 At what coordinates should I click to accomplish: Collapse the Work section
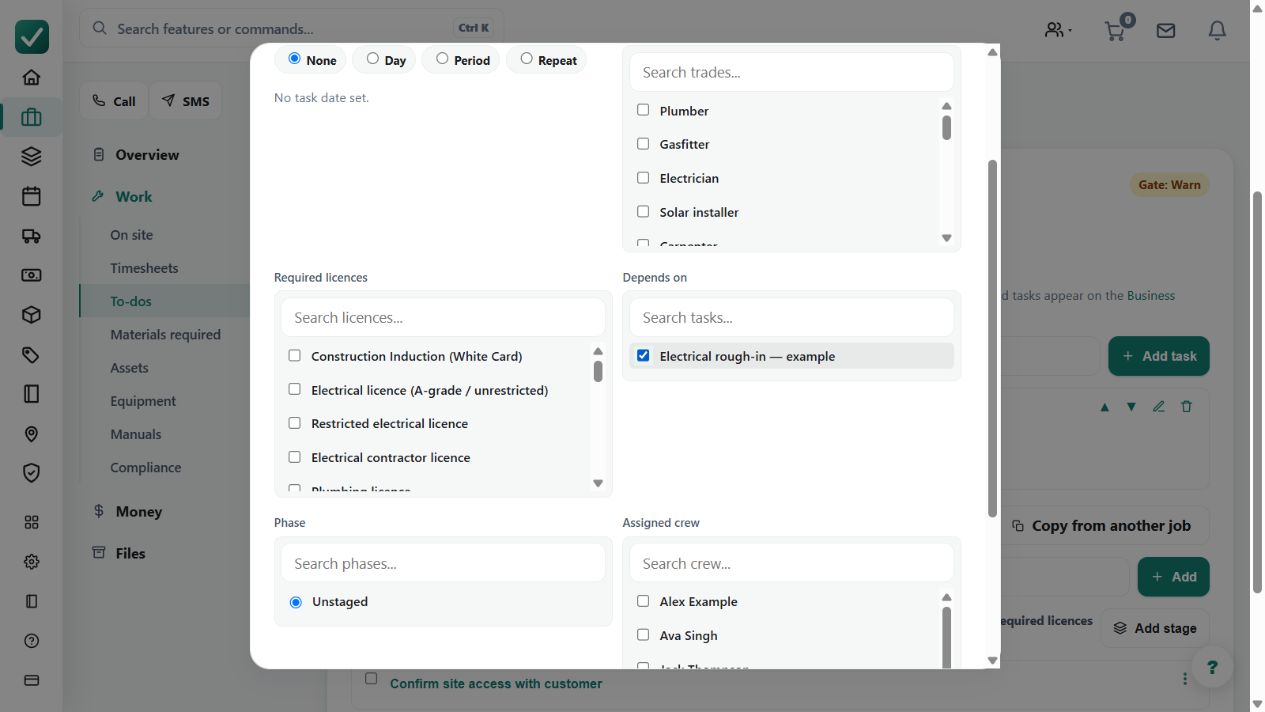click(133, 197)
